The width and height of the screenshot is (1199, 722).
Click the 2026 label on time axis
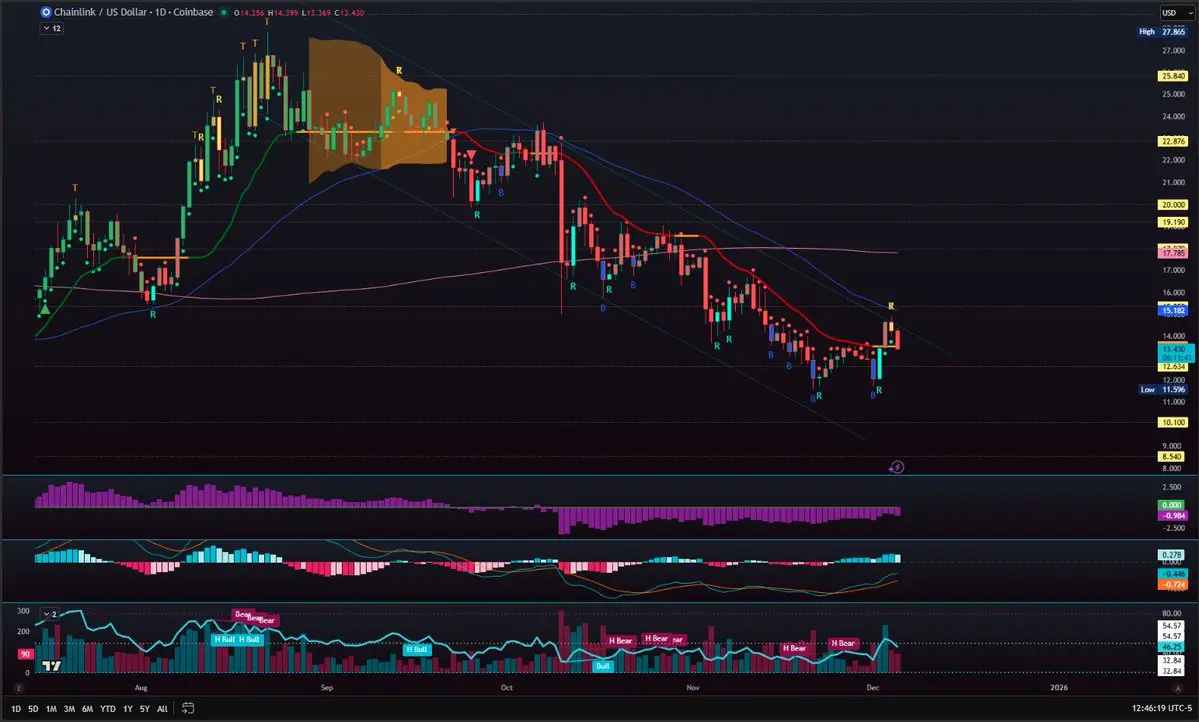click(x=1059, y=688)
